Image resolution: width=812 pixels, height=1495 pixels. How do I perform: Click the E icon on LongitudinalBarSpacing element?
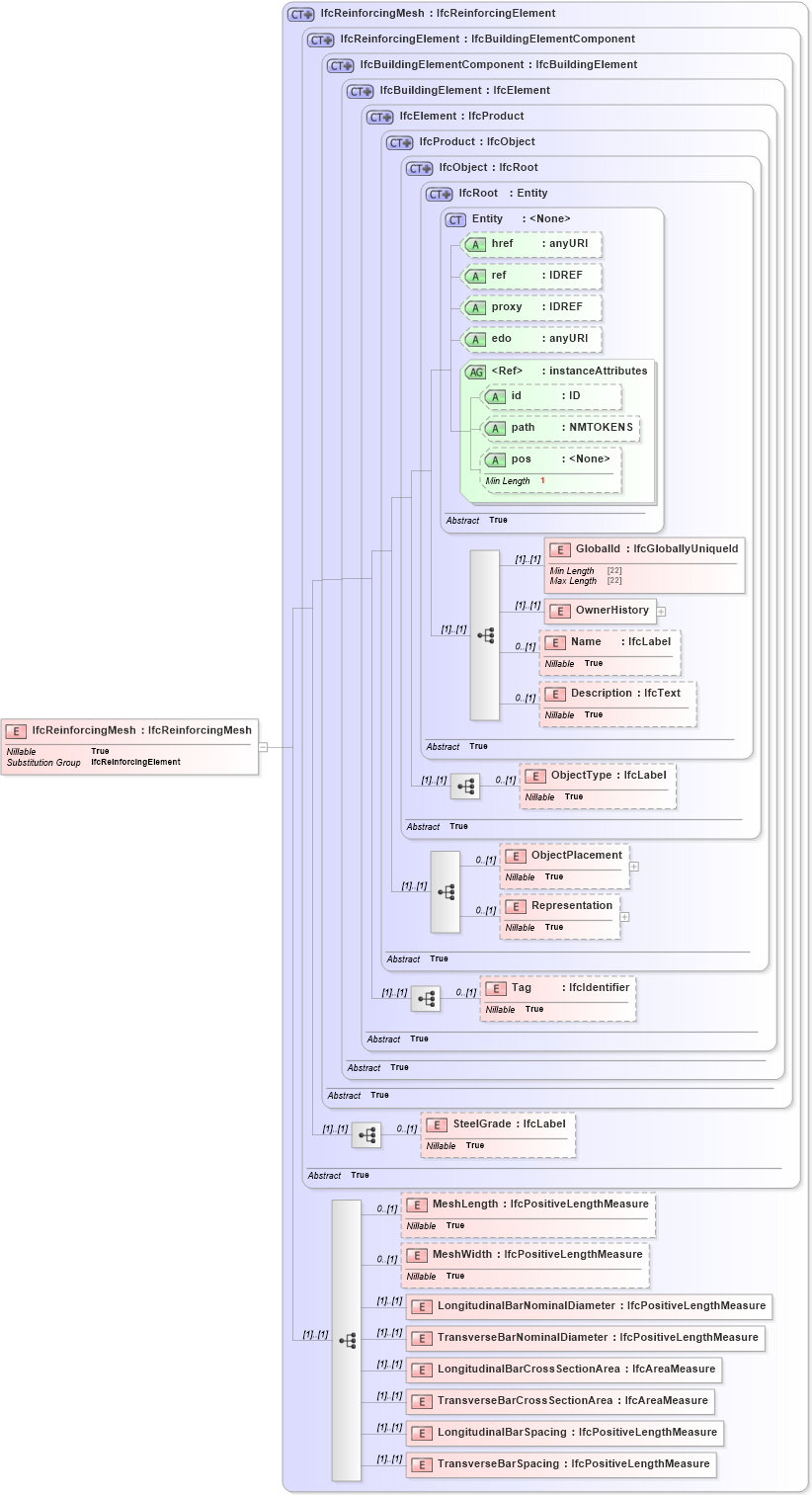click(420, 1433)
